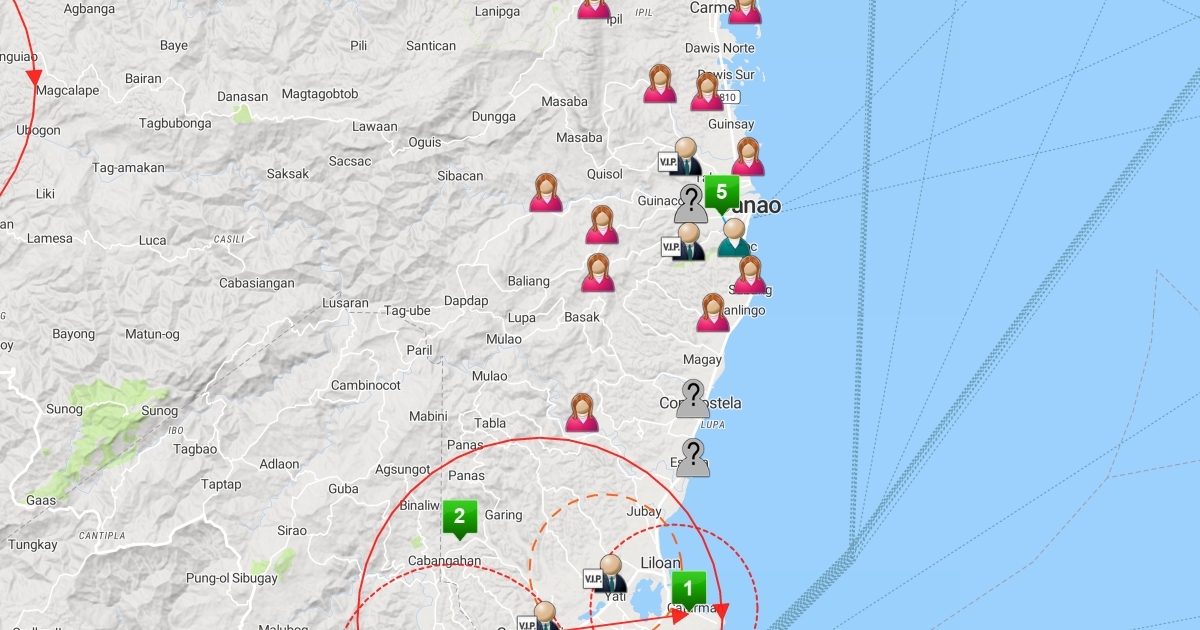This screenshot has width=1200, height=630.
Task: Click the Cambinocot place label
Action: pyautogui.click(x=365, y=385)
